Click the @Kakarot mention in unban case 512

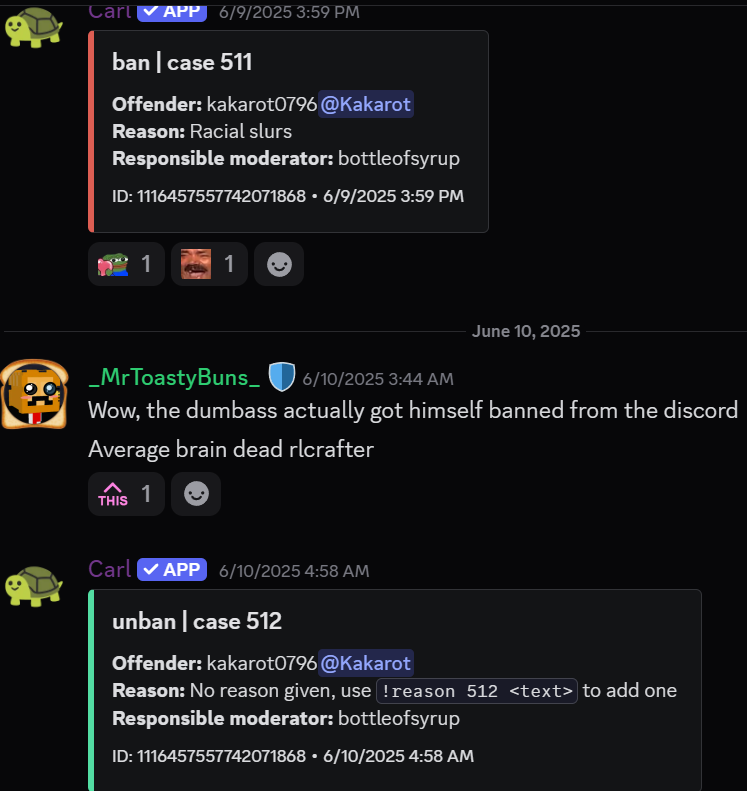(x=366, y=663)
